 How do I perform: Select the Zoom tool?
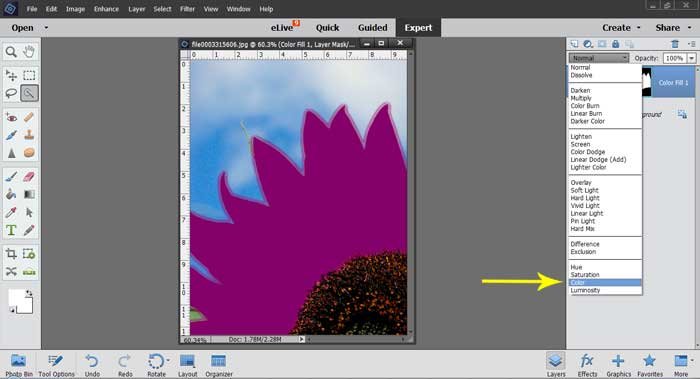pyautogui.click(x=11, y=52)
